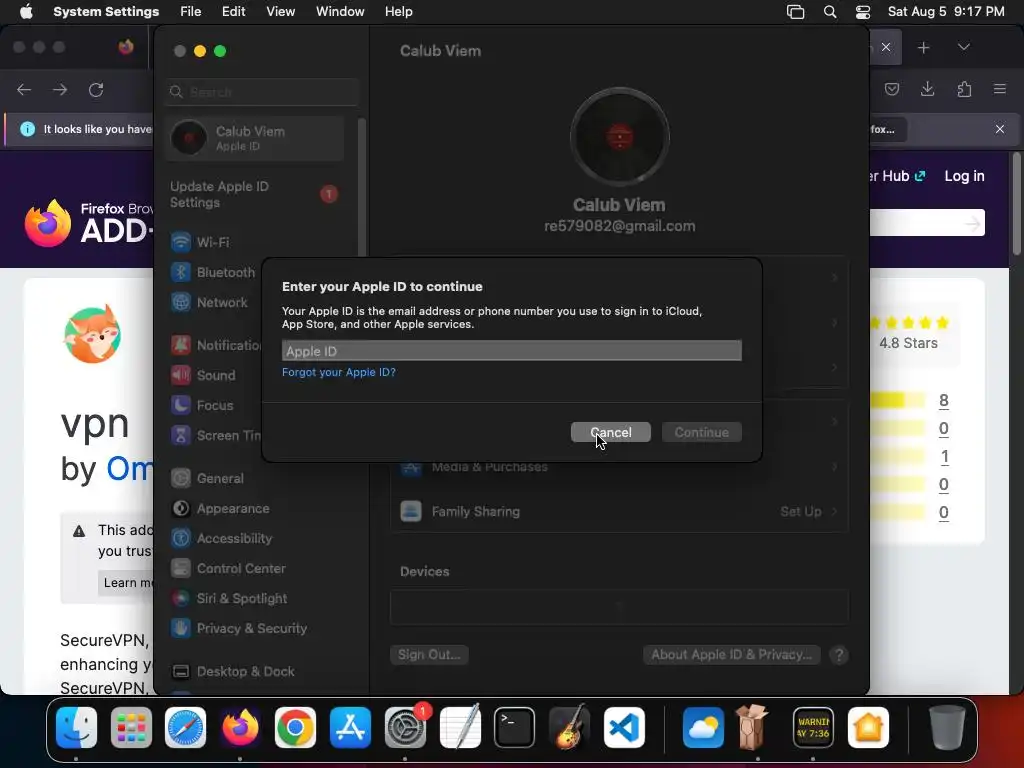Select Calub Viem Apple ID in sidebar

(x=255, y=138)
